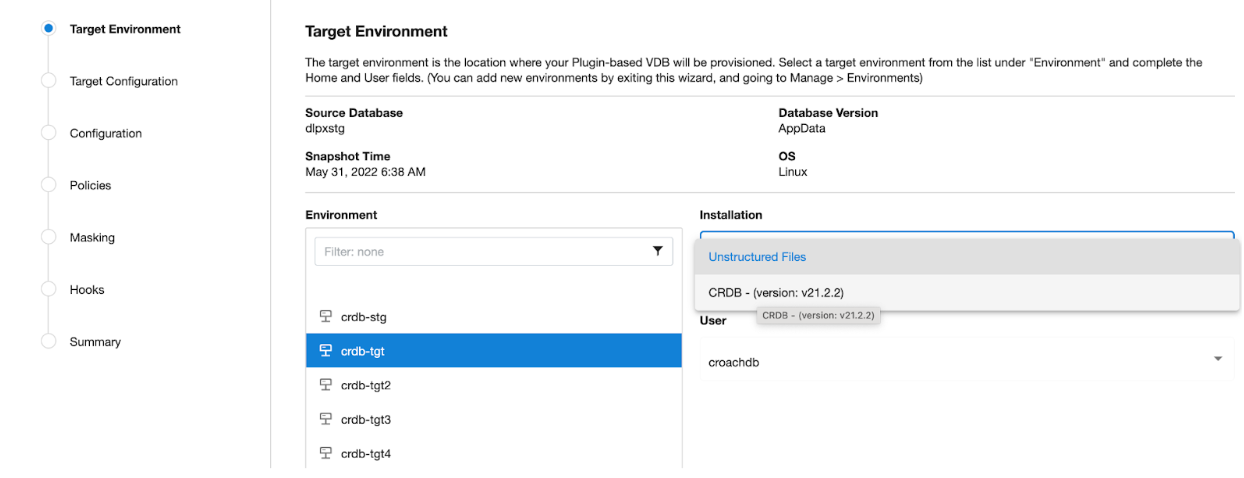Click the host icon of selected crdb-tgt

pos(325,351)
